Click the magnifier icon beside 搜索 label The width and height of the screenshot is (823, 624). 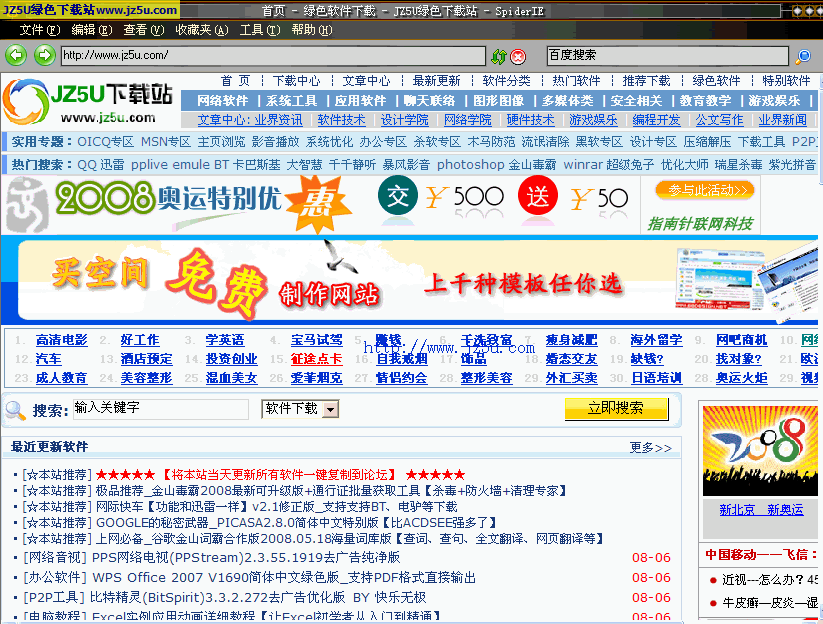coord(15,410)
